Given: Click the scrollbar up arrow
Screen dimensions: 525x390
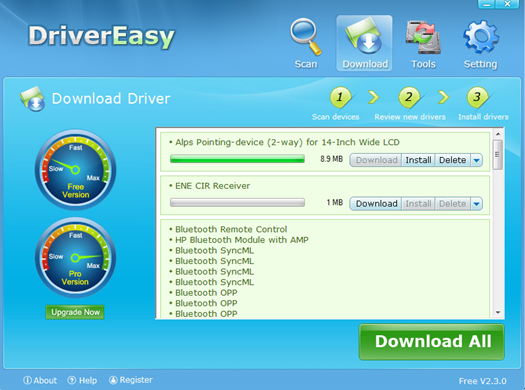Looking at the screenshot, I should pos(498,134).
